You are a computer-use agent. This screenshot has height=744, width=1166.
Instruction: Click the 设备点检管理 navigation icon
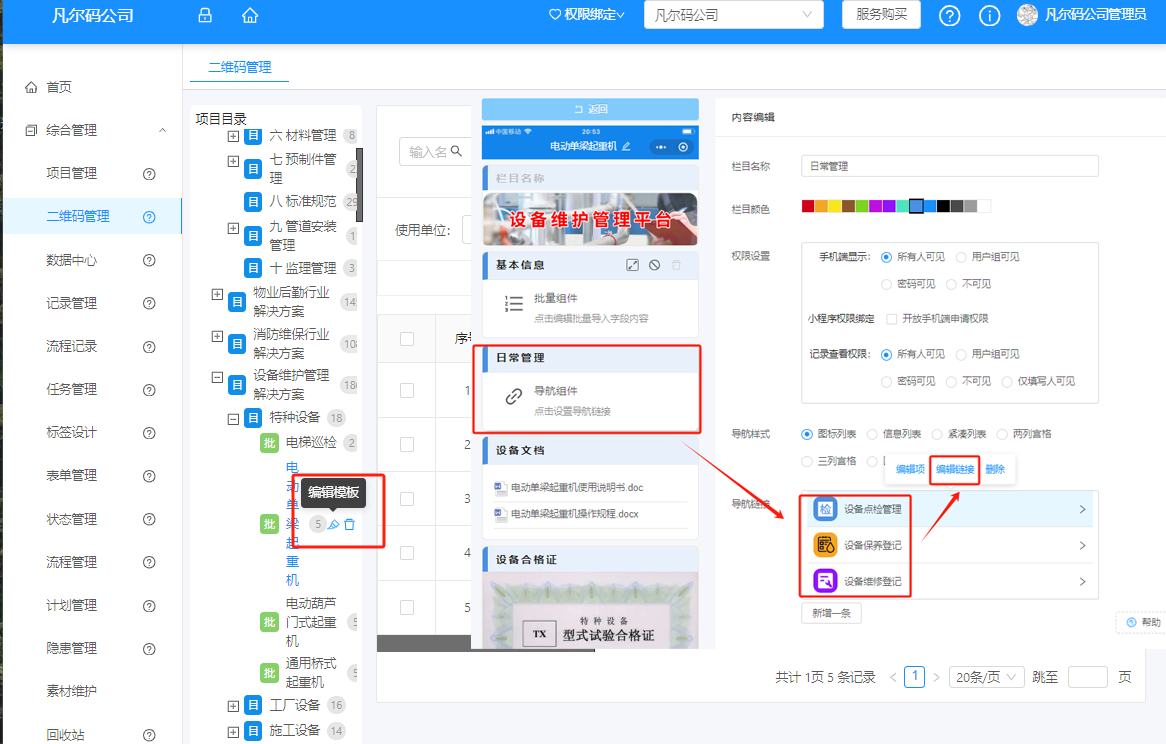824,509
